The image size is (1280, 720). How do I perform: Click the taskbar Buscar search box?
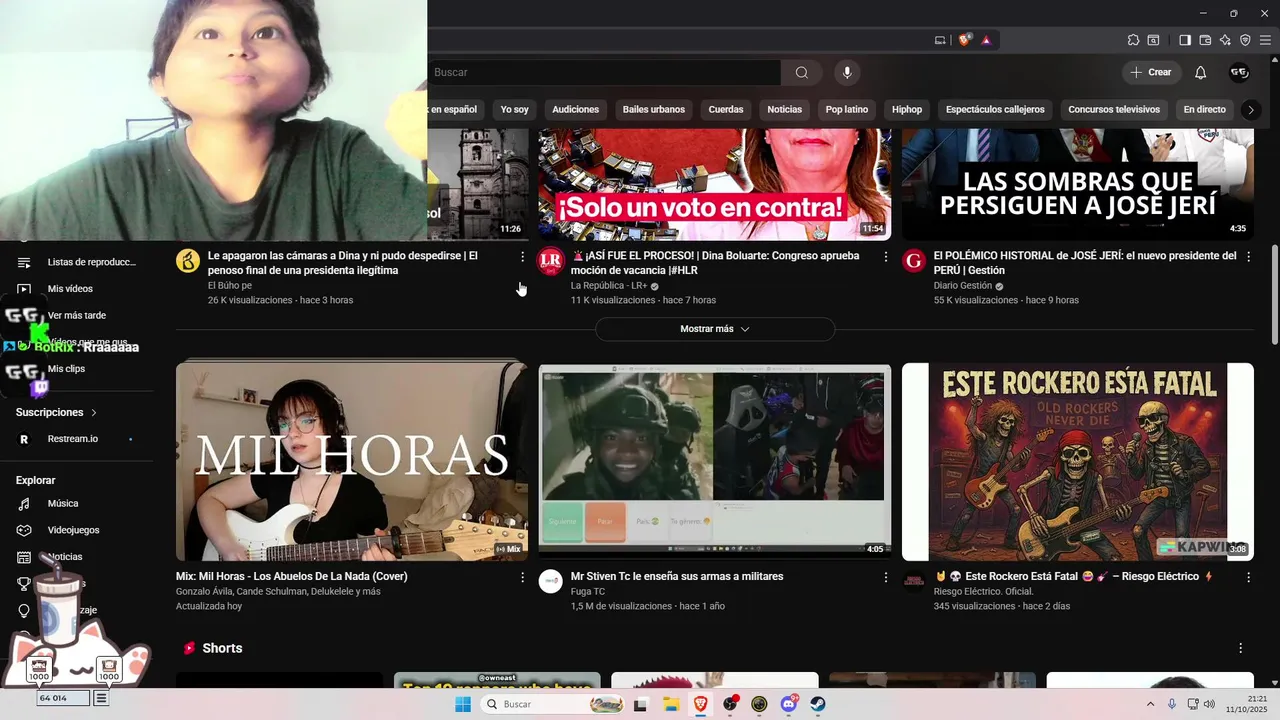554,704
